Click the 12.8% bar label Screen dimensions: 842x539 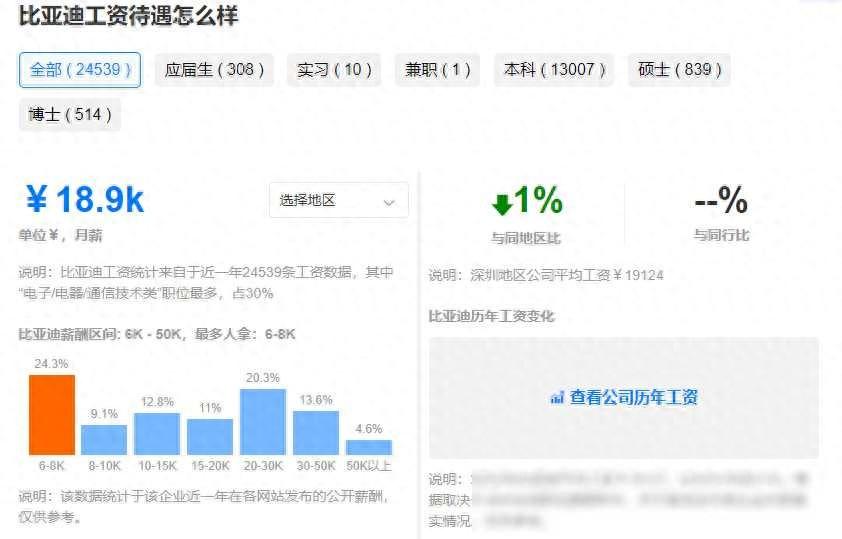click(x=157, y=402)
